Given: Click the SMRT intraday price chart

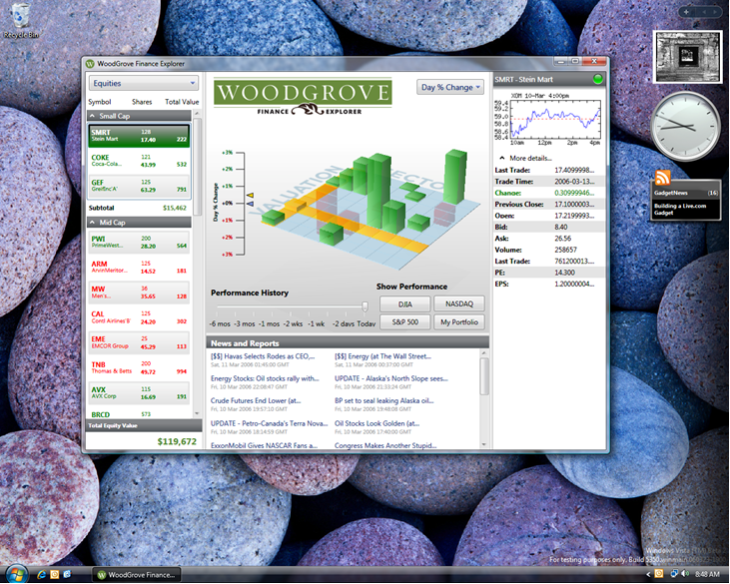Looking at the screenshot, I should pos(548,120).
